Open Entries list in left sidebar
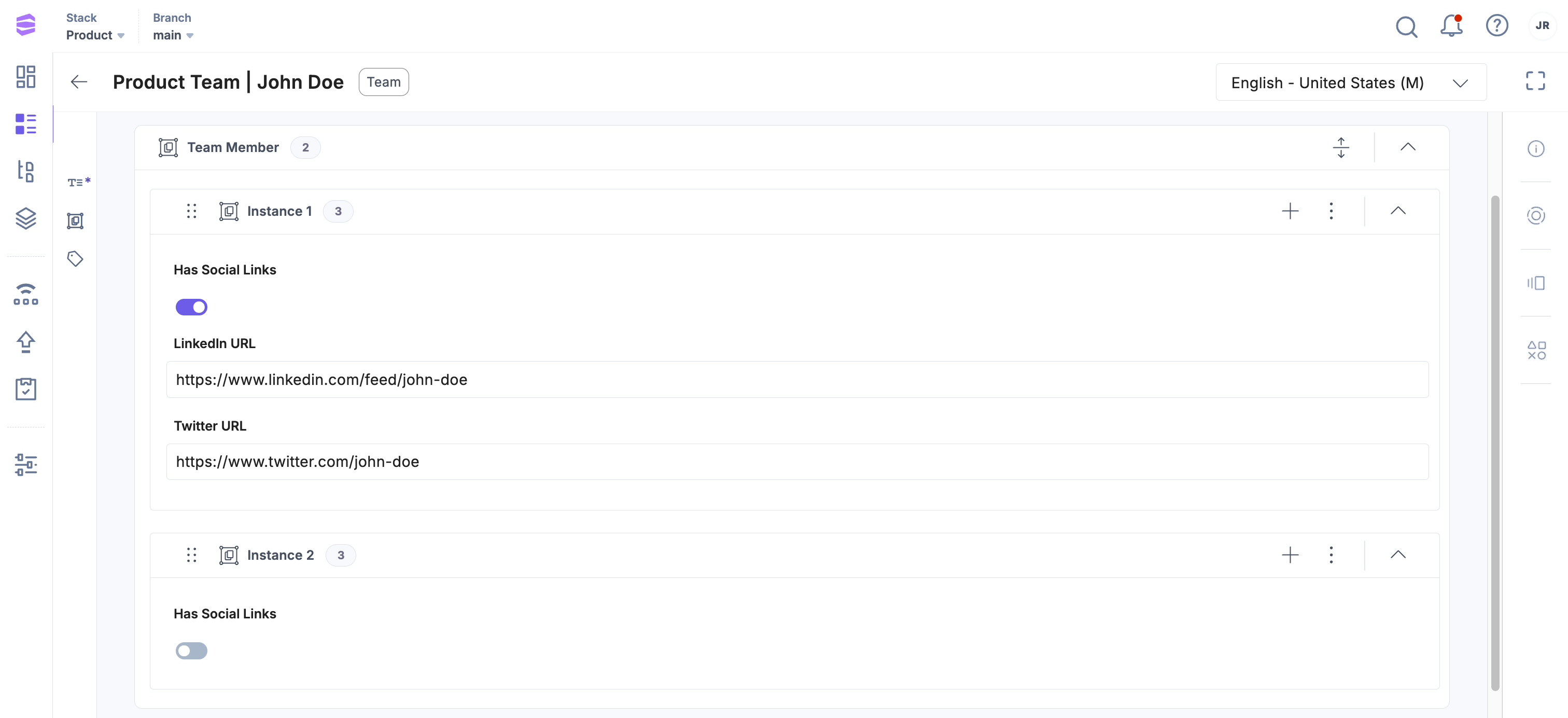This screenshot has height=718, width=1568. (x=25, y=123)
